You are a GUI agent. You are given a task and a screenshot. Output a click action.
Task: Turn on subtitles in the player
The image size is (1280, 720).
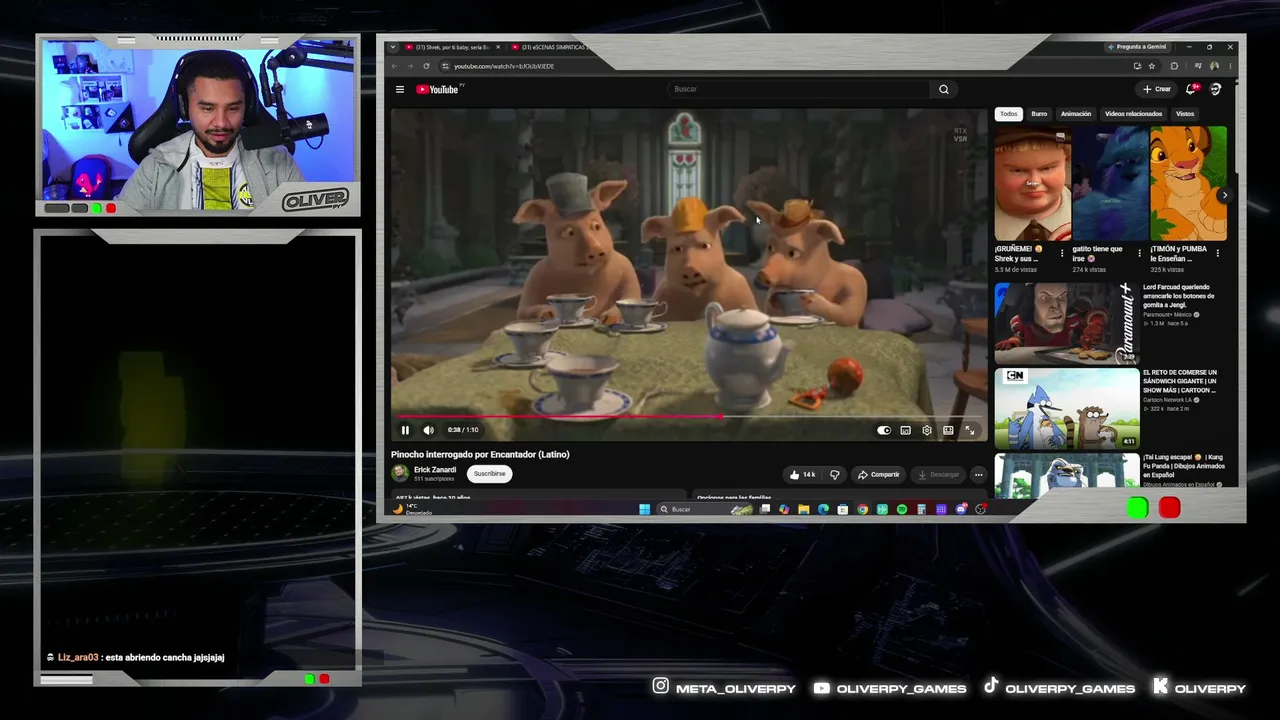point(906,430)
